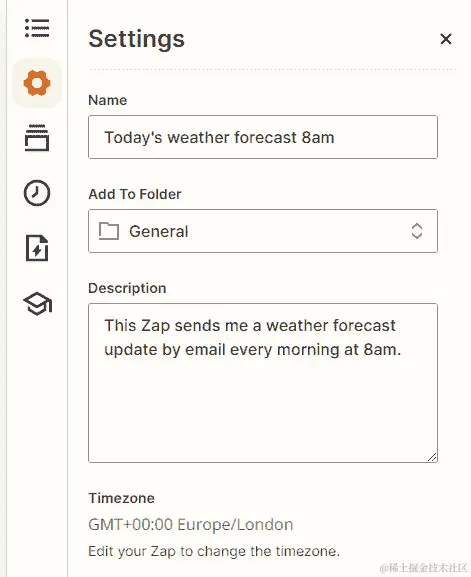Click the GMT+00:00 Europe/London timezone value
This screenshot has height=577, width=471.
tap(191, 524)
